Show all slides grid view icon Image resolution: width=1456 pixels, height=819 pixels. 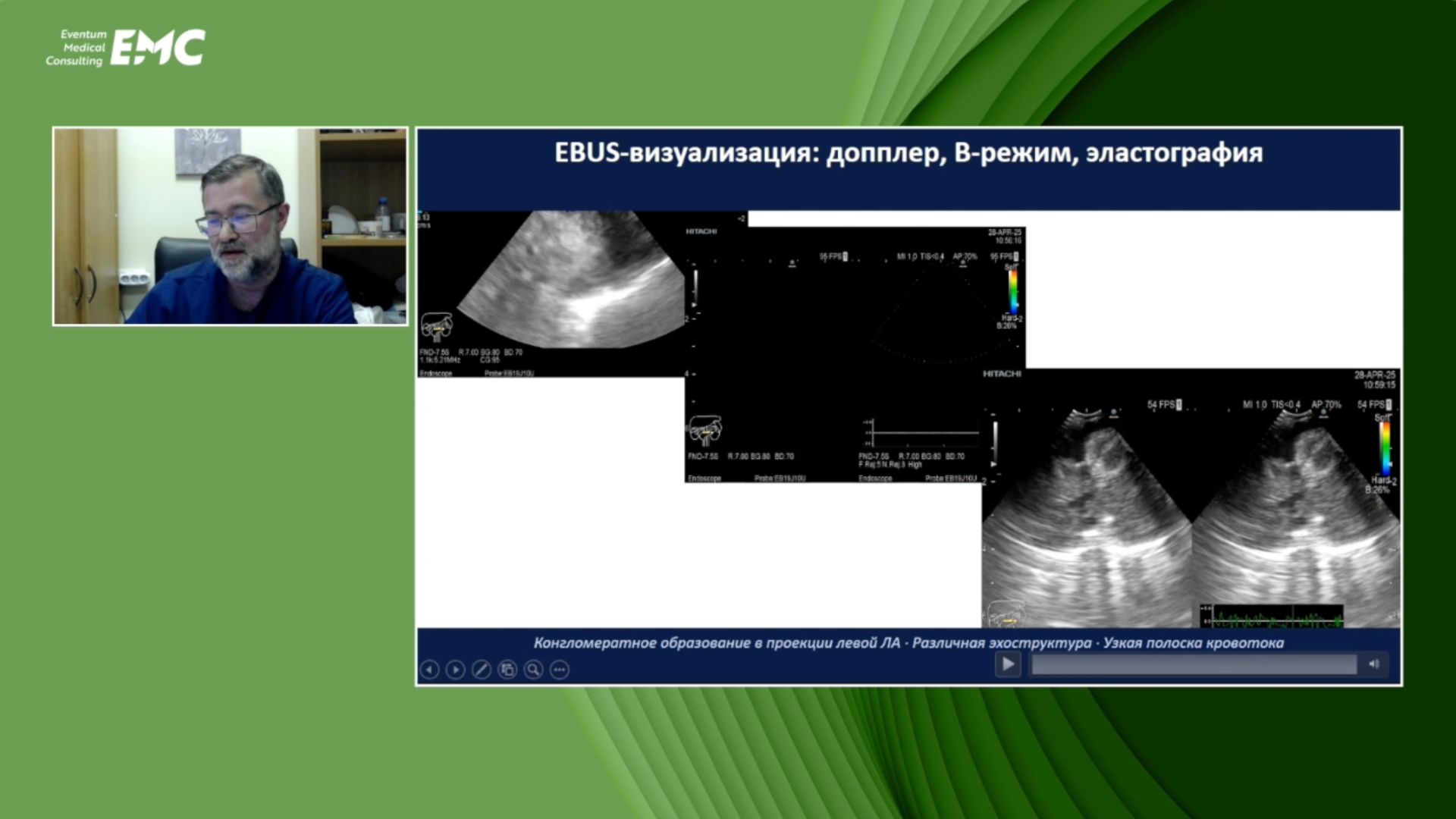point(507,670)
